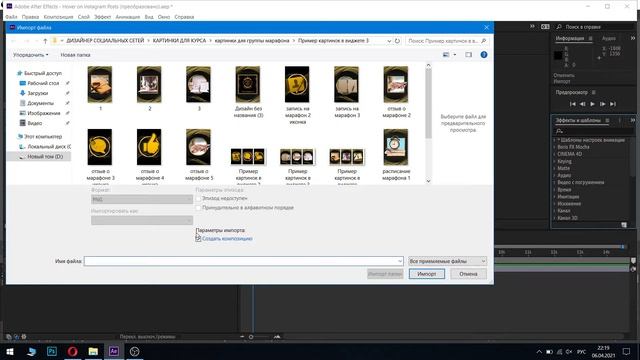Click the 'Отмена' button

tap(468, 274)
